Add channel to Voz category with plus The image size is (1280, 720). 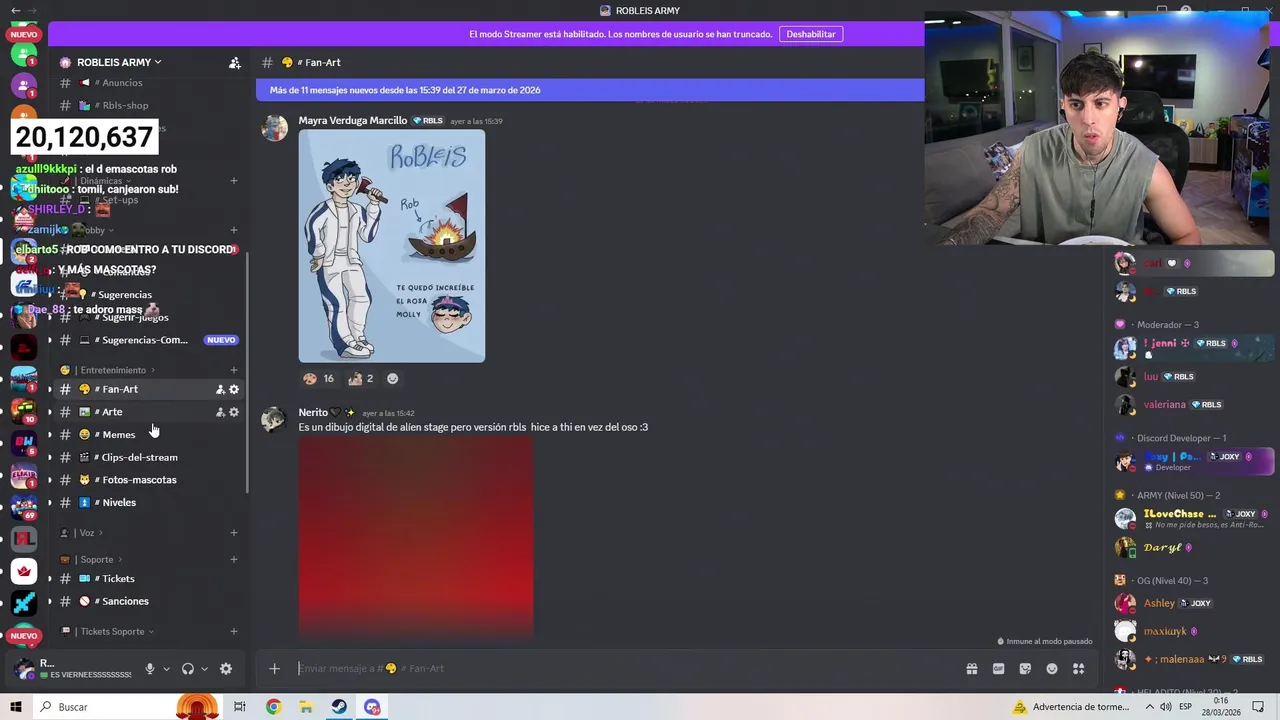click(234, 533)
